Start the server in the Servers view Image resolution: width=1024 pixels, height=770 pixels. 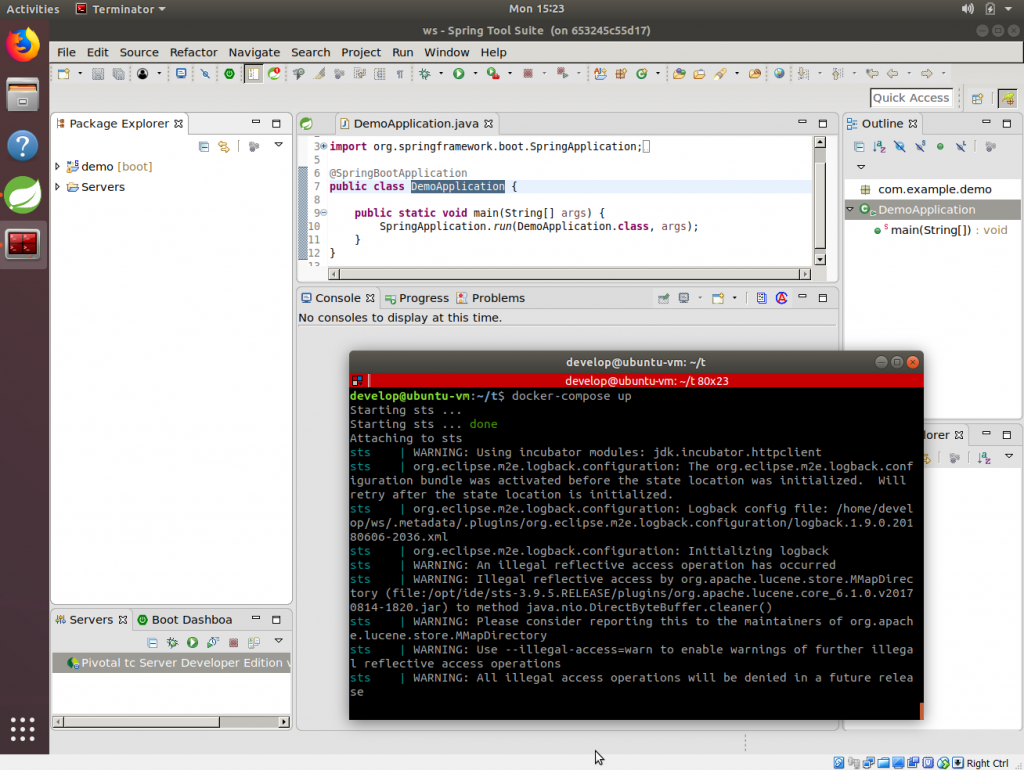(x=192, y=642)
